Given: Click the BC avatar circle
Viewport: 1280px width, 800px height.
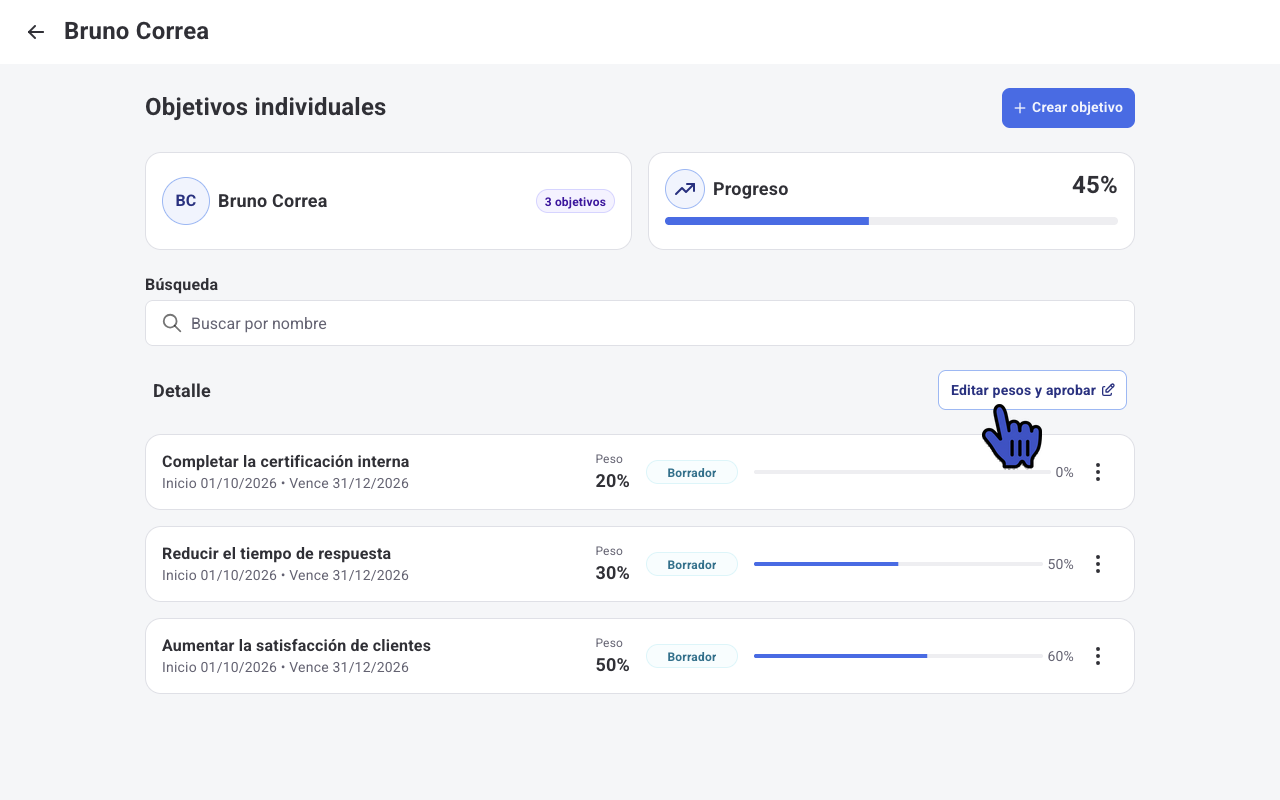Looking at the screenshot, I should (x=186, y=201).
